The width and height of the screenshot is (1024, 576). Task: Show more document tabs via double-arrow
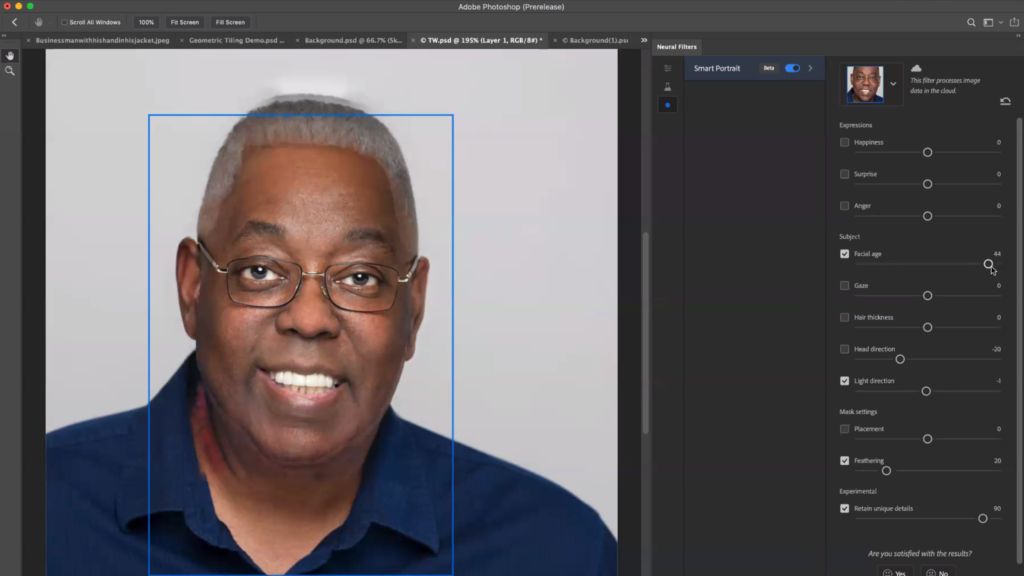644,41
